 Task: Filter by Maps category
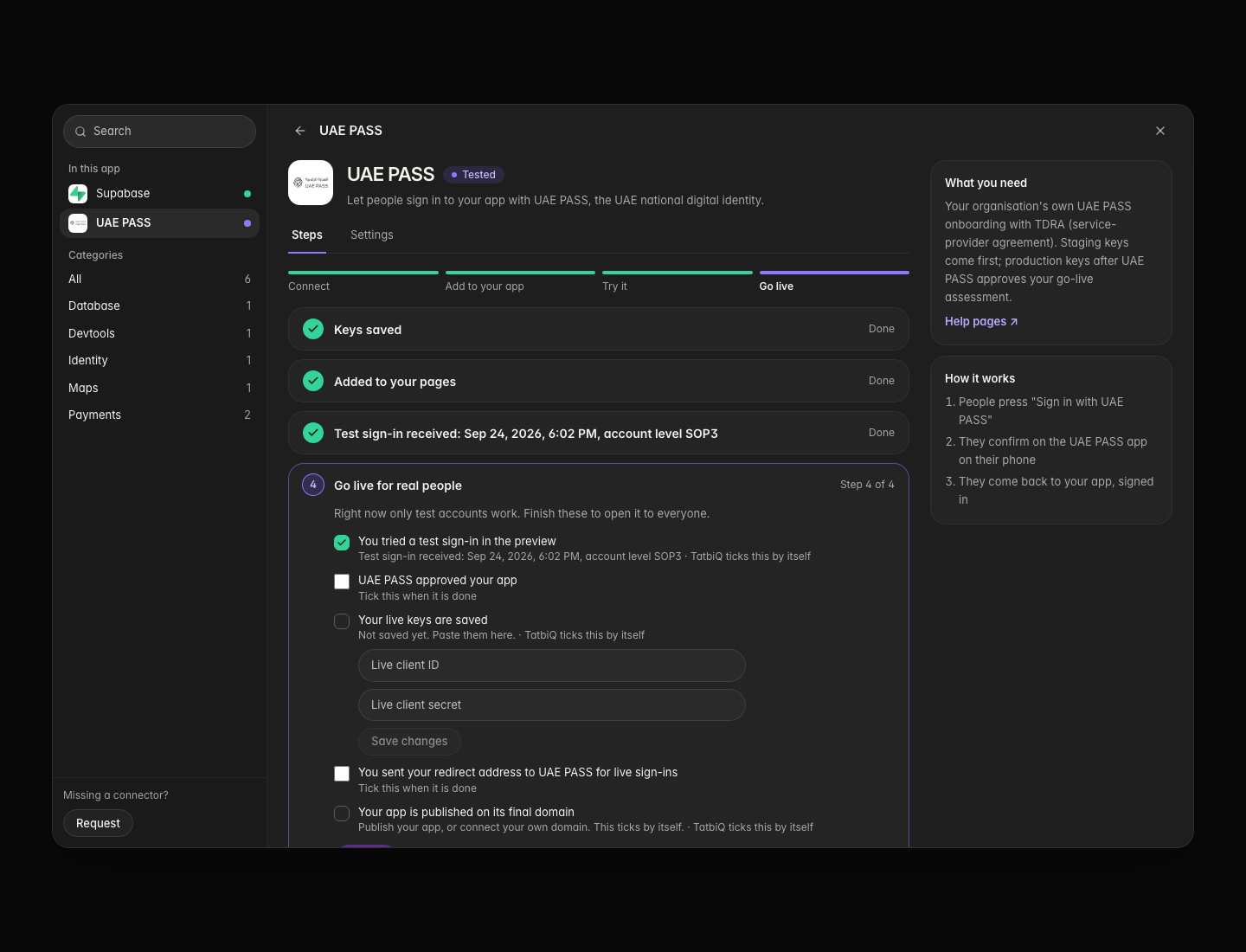tap(159, 389)
